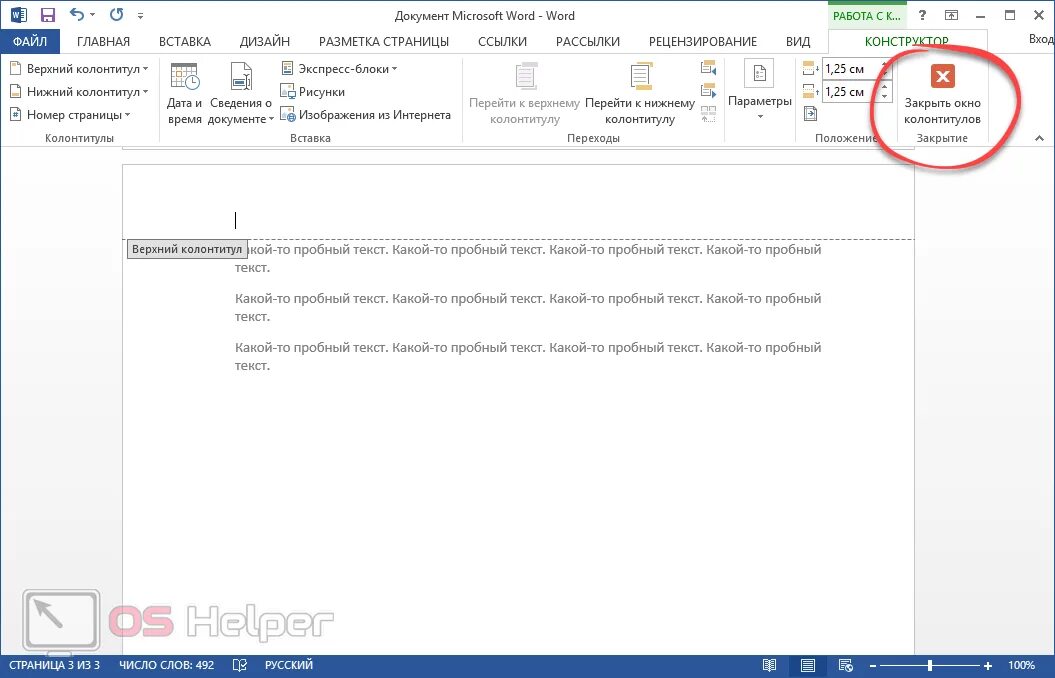1055x678 pixels.
Task: Click header-from-top 1,25 см field
Action: (851, 69)
